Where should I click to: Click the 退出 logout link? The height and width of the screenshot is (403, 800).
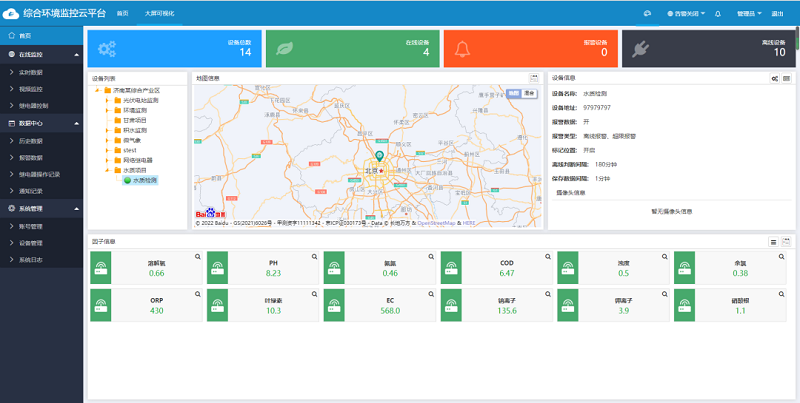click(x=778, y=14)
